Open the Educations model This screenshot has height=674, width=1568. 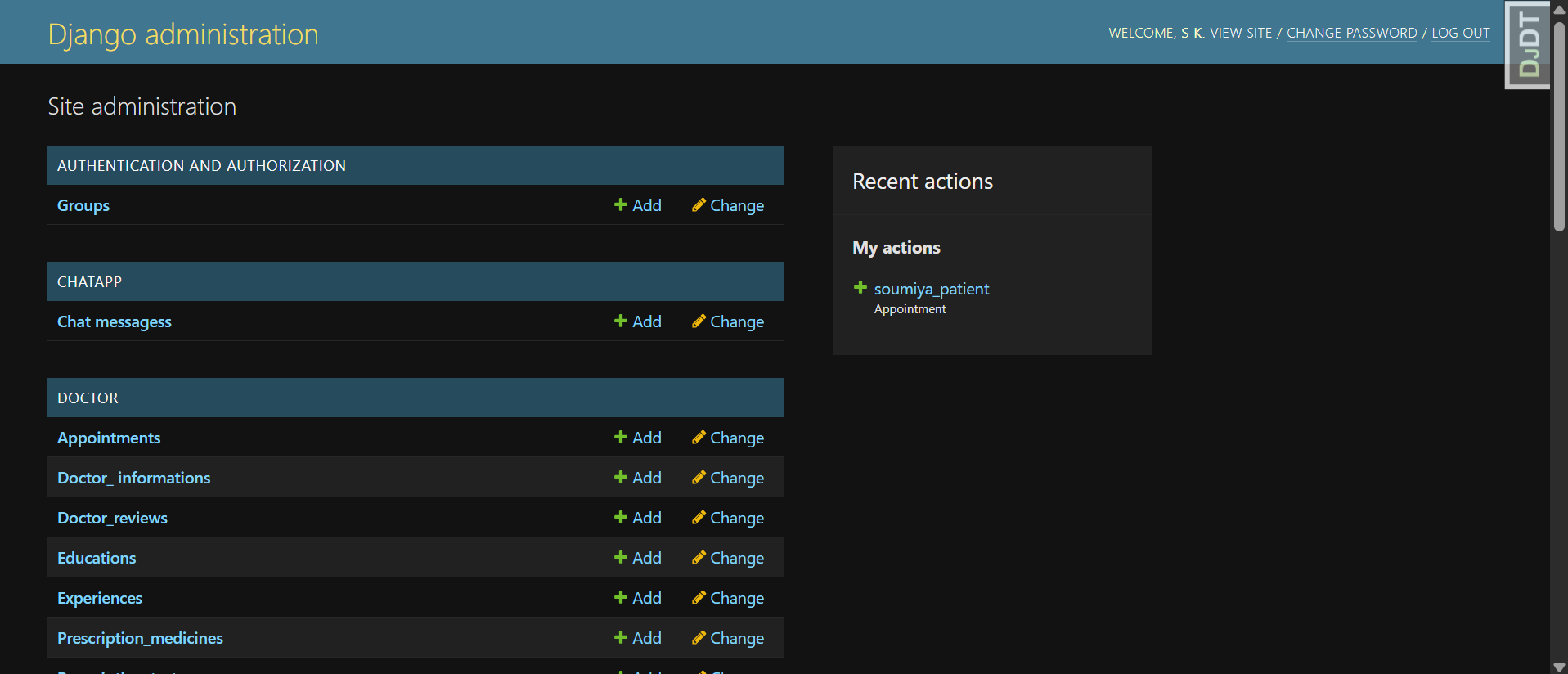click(x=97, y=558)
